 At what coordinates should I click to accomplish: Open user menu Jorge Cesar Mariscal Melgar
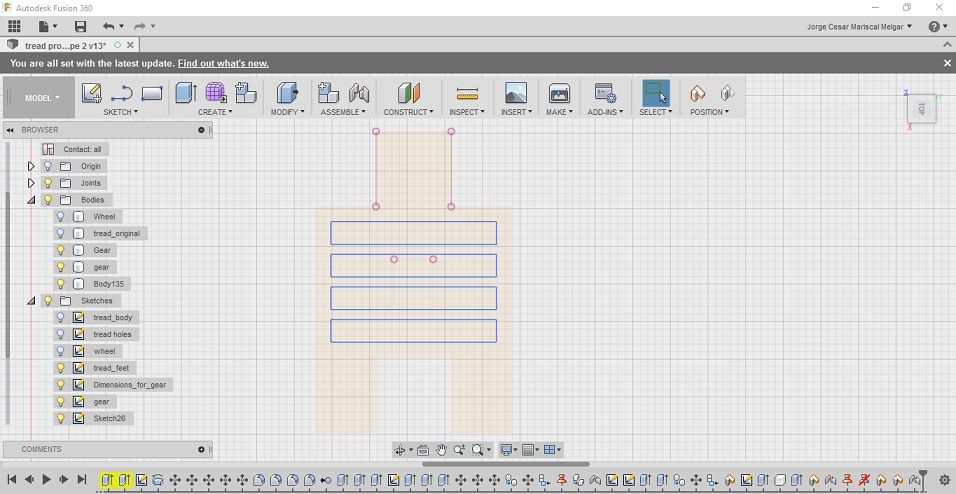tap(859, 27)
